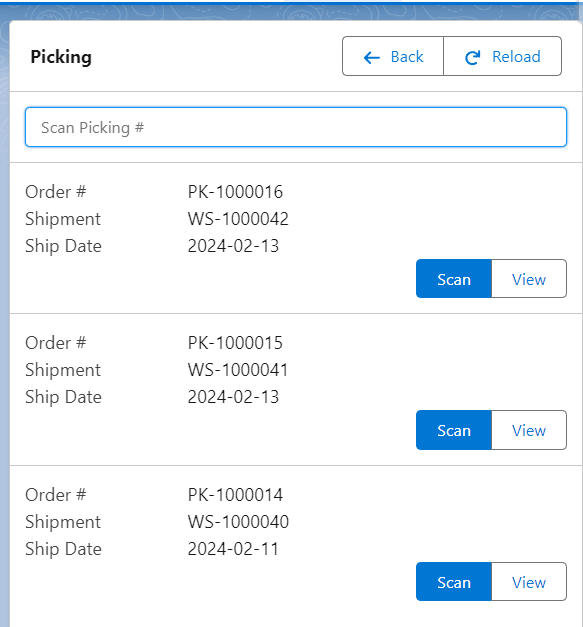Select the WS-1000041 shipment number
Viewport: 583px width, 627px height.
(x=238, y=370)
